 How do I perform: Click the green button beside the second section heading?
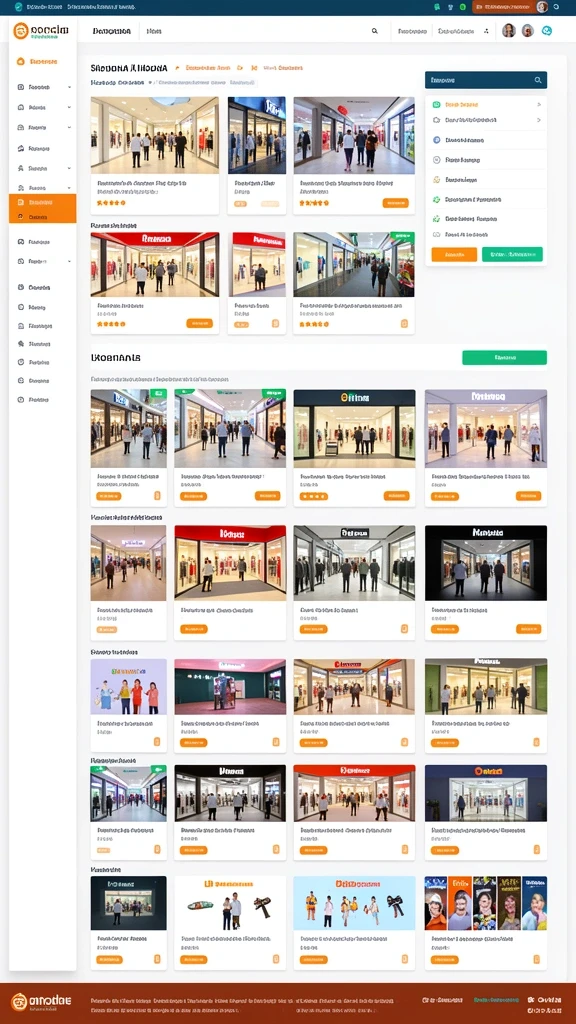click(x=504, y=358)
